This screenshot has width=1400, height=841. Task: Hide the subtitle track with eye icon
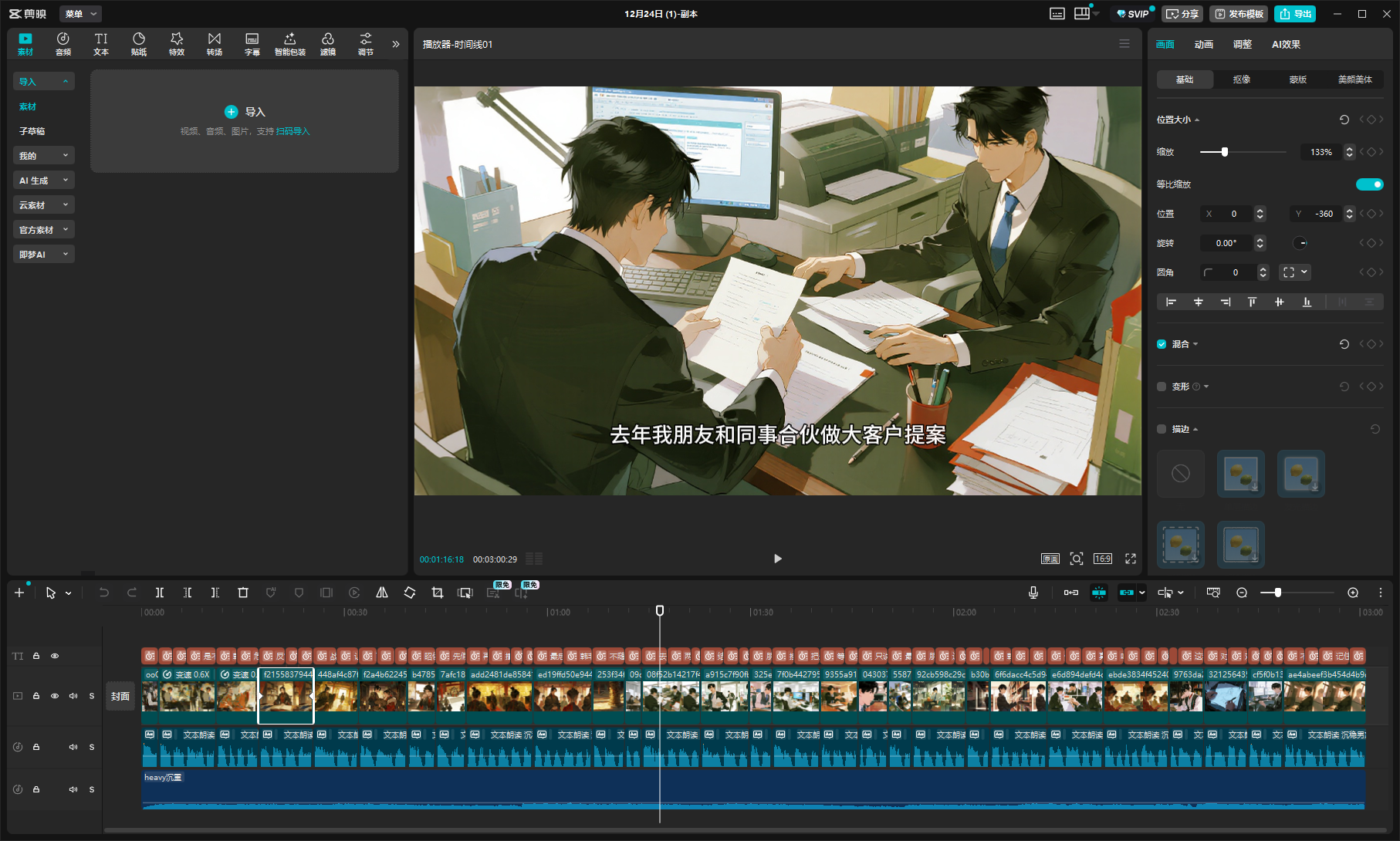(55, 656)
